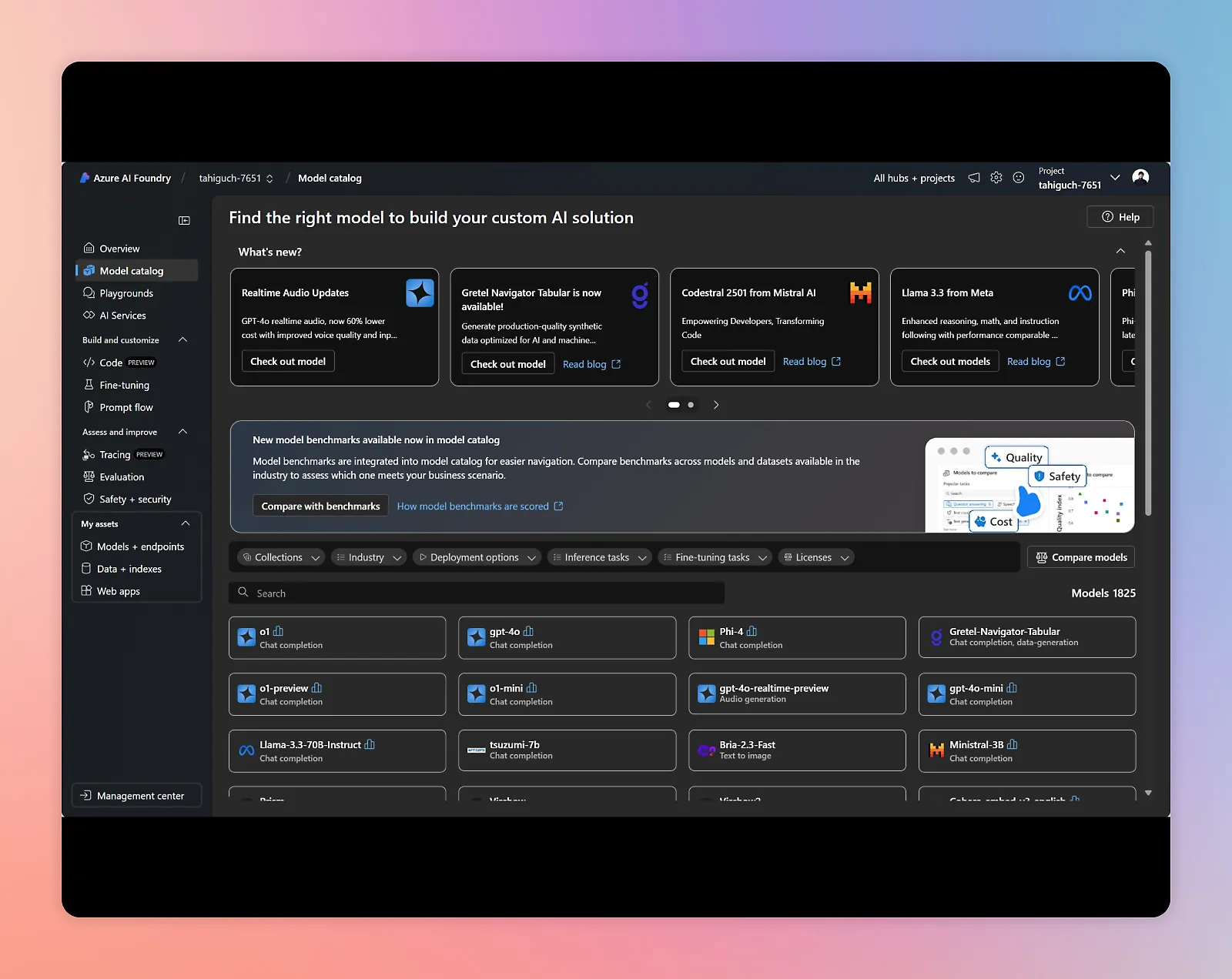
Task: Open the Project selector dropdown
Action: point(1115,178)
